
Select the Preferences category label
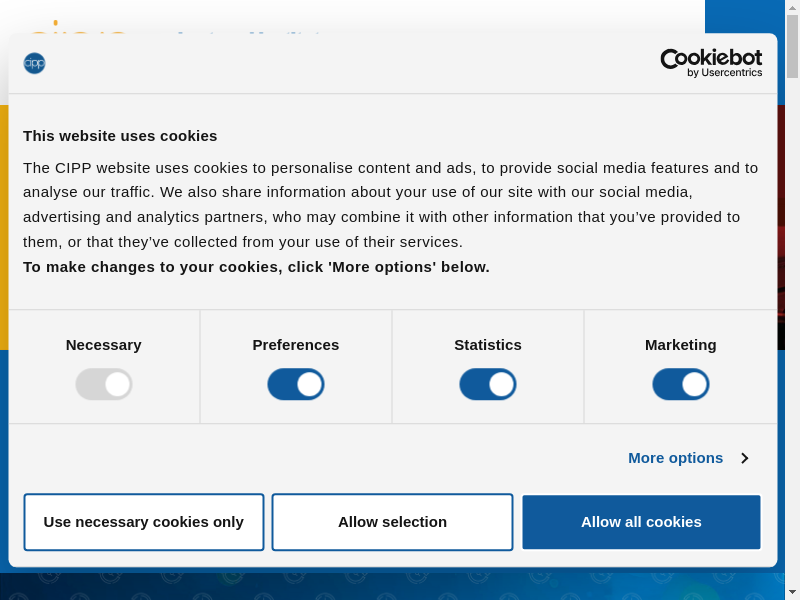tap(296, 345)
